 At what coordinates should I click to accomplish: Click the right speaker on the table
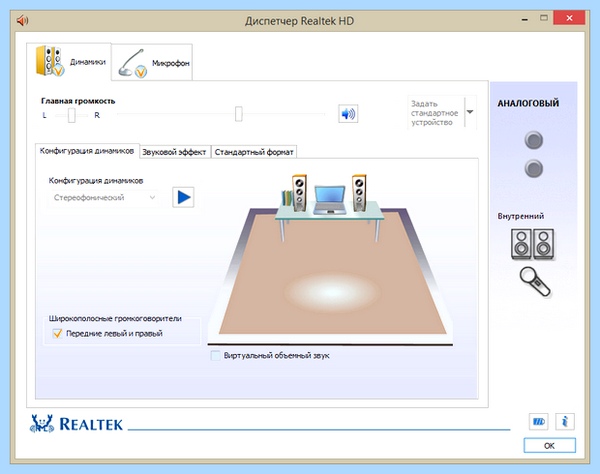(359, 193)
